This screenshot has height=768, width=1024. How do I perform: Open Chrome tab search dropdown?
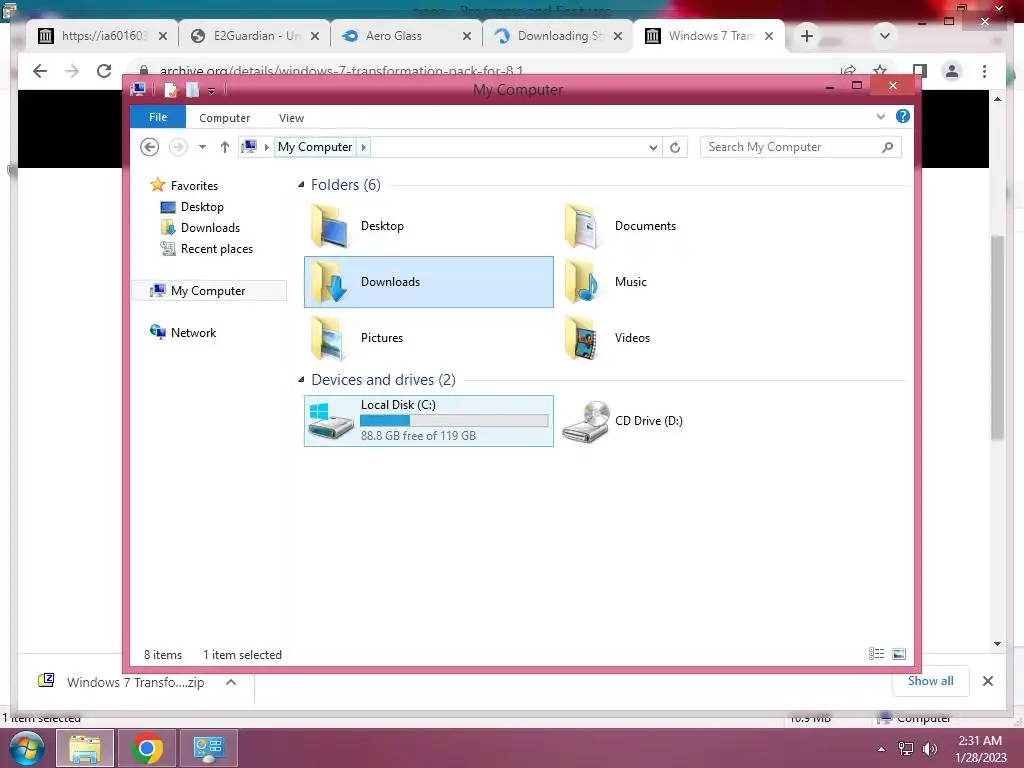click(x=885, y=36)
